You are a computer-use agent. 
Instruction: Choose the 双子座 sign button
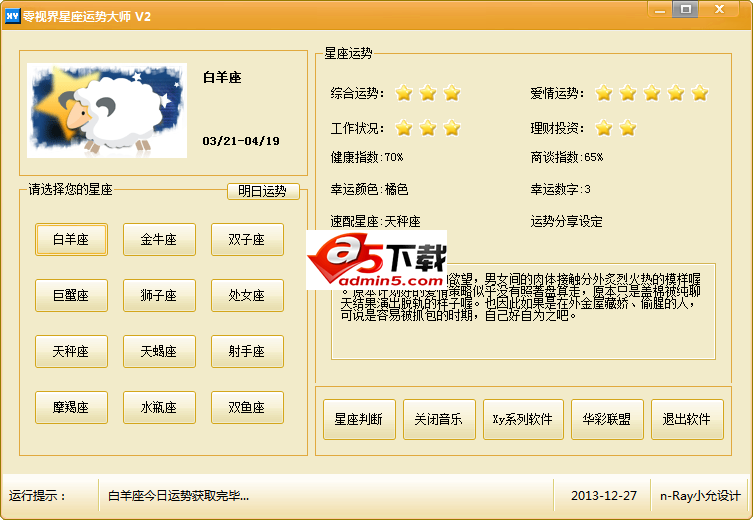click(x=247, y=239)
